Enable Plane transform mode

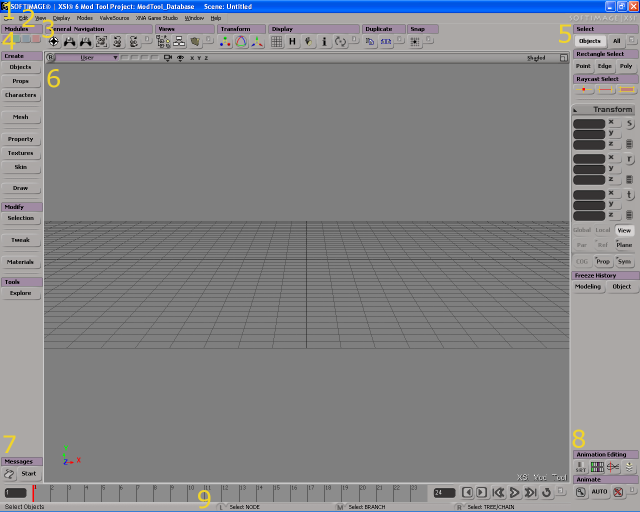point(624,245)
